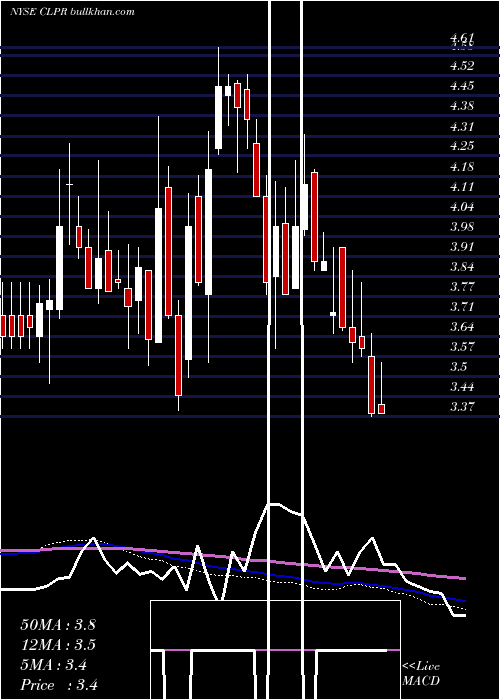Click the 4.25 price axis label
The width and height of the screenshot is (500, 700).
462,146
